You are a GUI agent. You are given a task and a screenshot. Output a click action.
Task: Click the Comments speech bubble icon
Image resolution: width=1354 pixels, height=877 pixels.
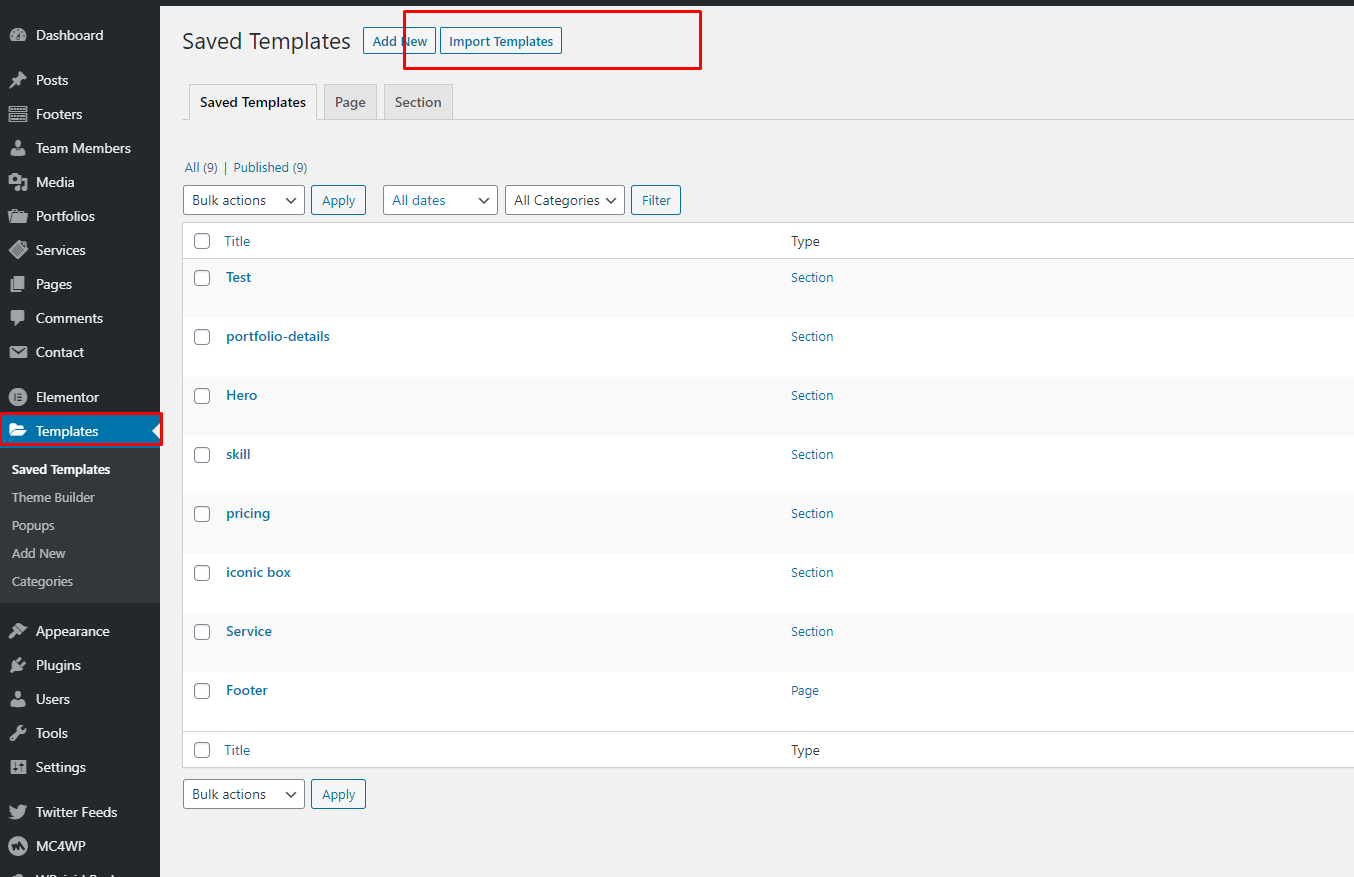[x=18, y=318]
